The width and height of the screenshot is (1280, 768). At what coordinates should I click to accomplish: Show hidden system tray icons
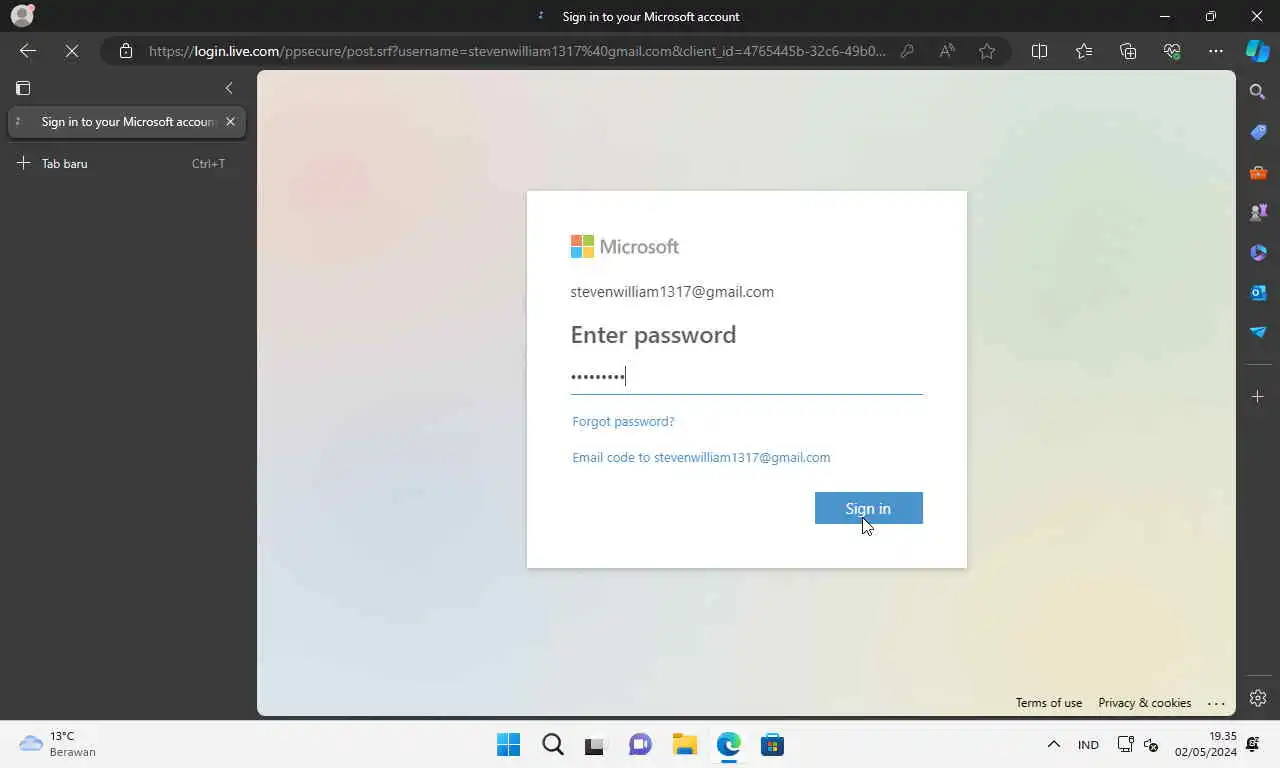1053,745
